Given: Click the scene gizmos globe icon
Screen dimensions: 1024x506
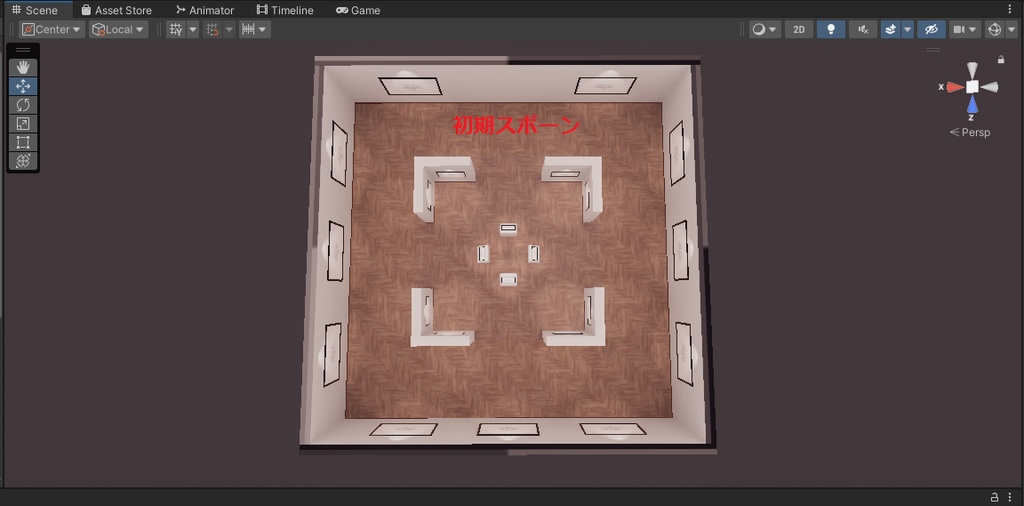Looking at the screenshot, I should coord(994,29).
